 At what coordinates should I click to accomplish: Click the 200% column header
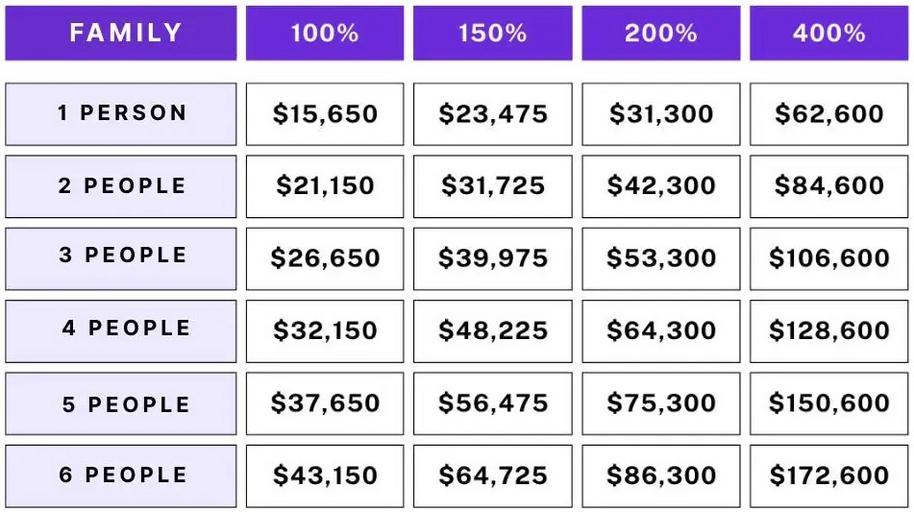point(661,33)
